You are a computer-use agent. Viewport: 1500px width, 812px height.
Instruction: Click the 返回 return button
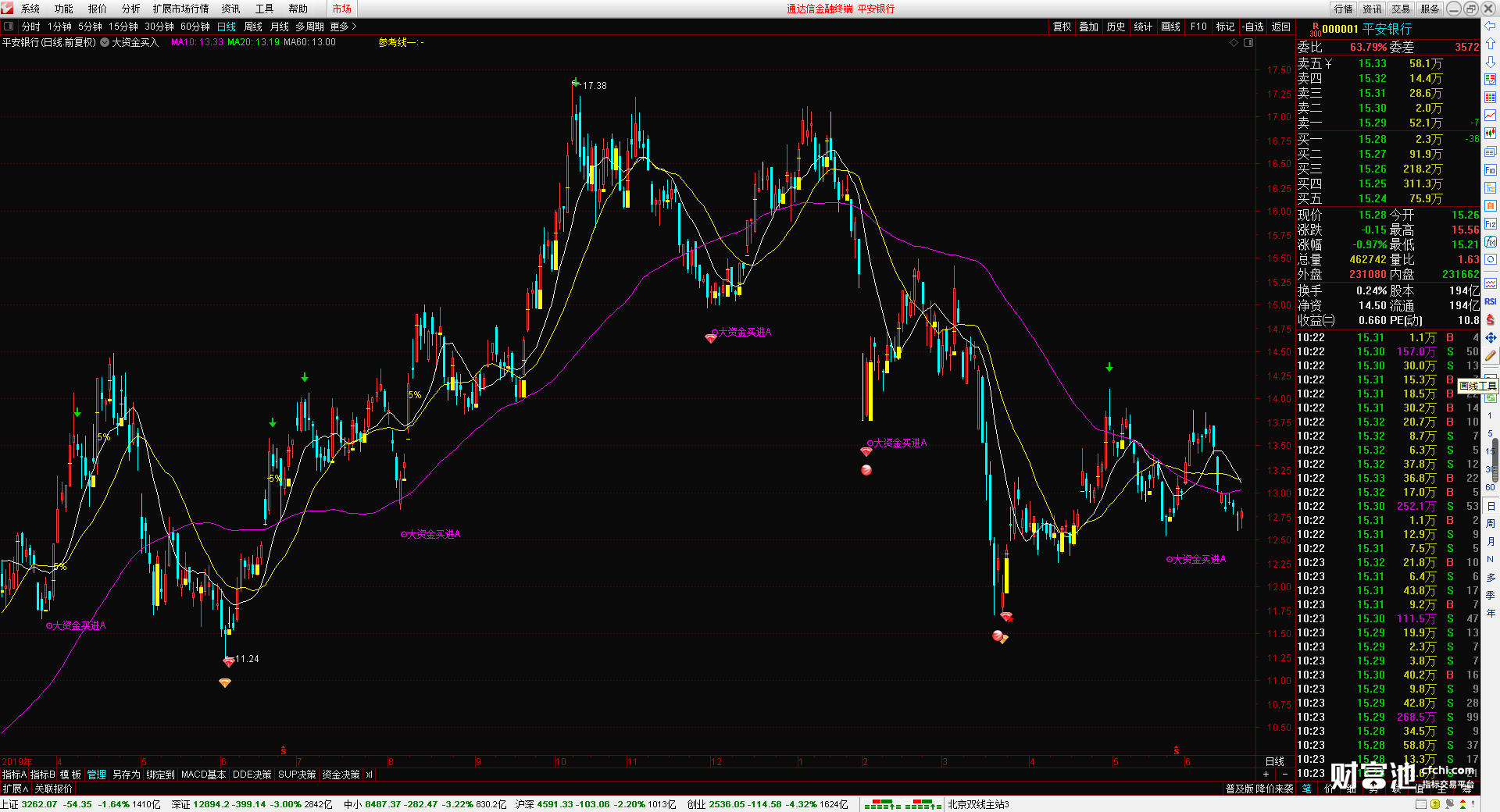tap(1281, 27)
